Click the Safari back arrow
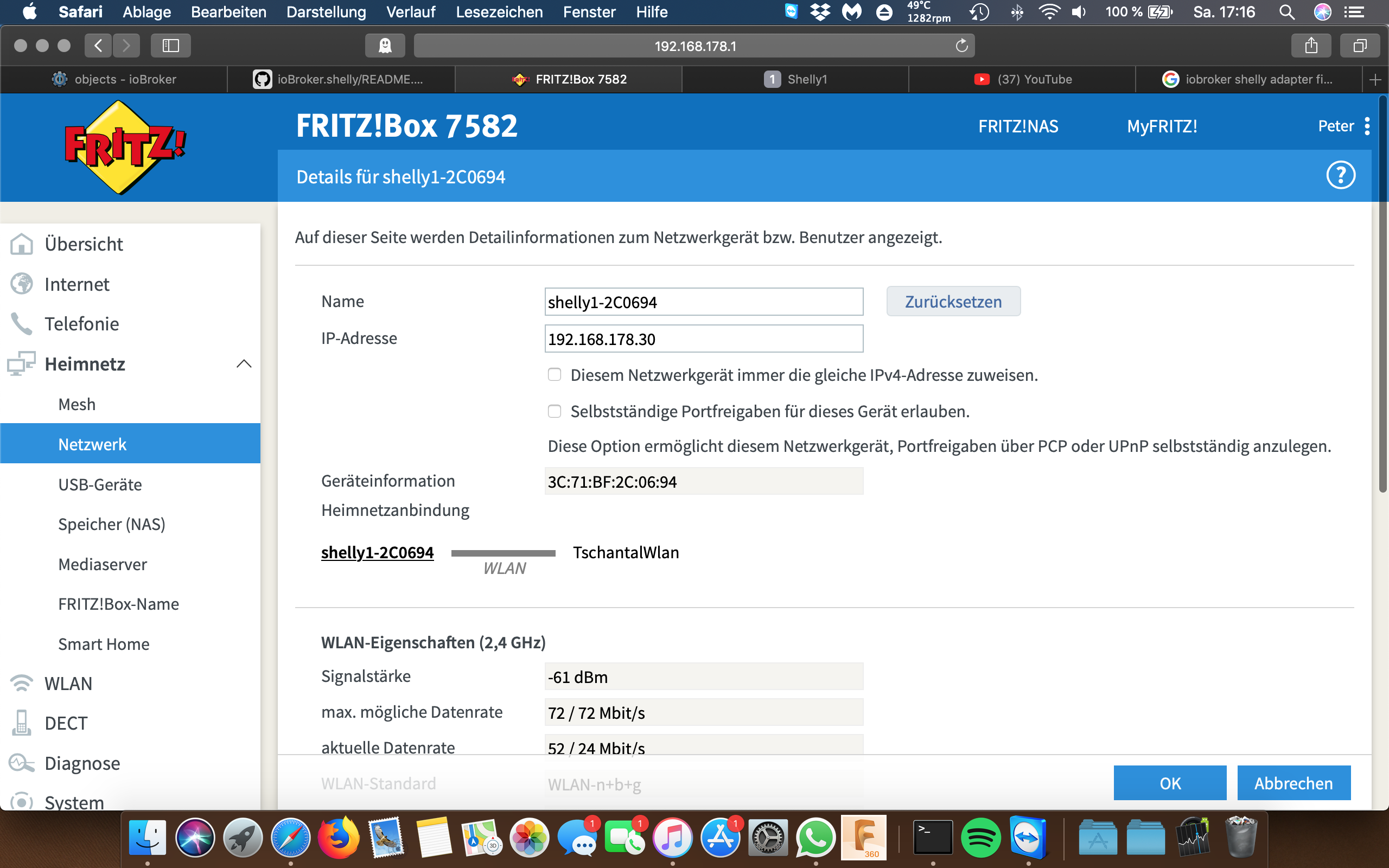The image size is (1389, 868). (98, 46)
